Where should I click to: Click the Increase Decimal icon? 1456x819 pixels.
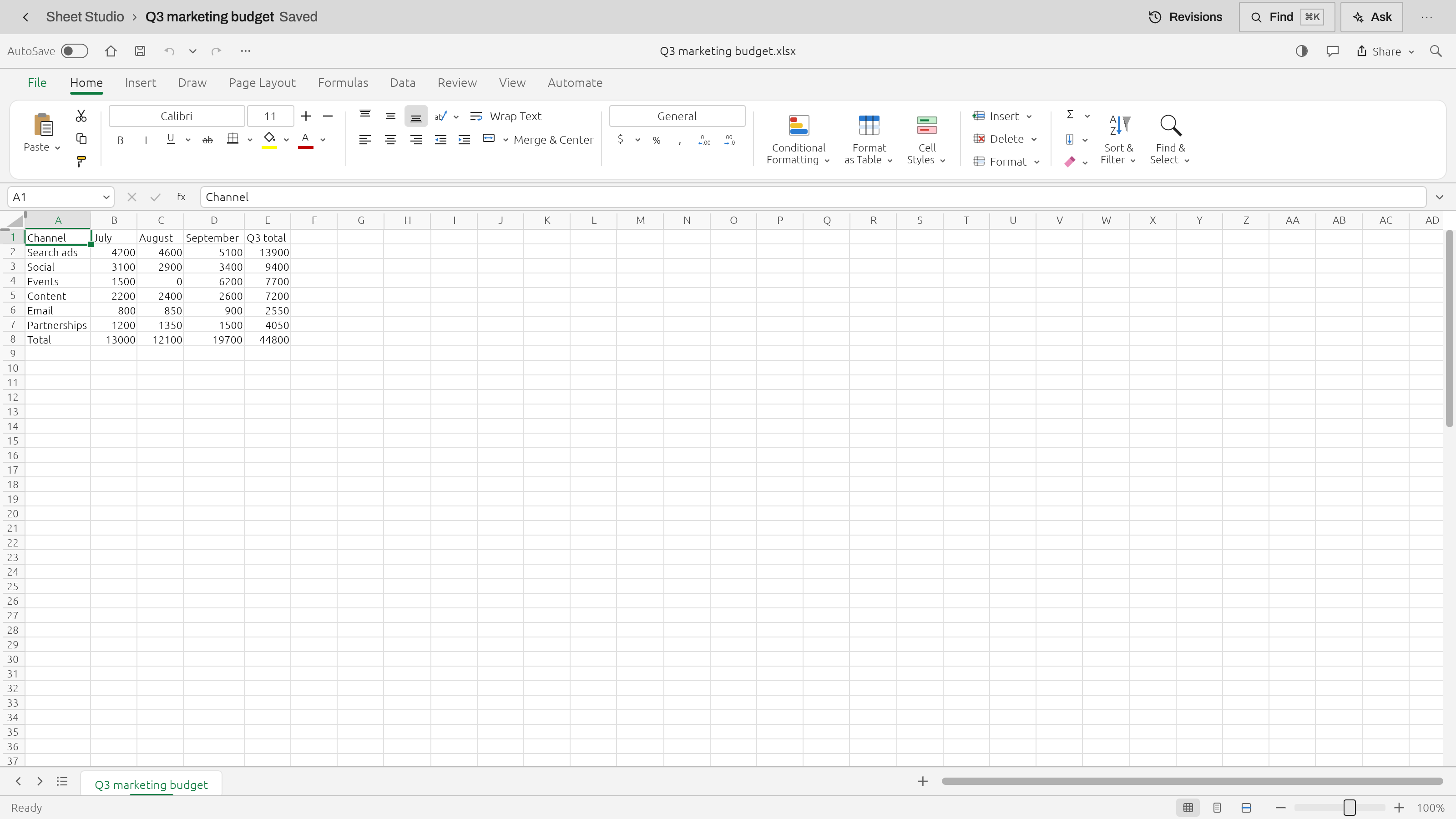click(704, 140)
